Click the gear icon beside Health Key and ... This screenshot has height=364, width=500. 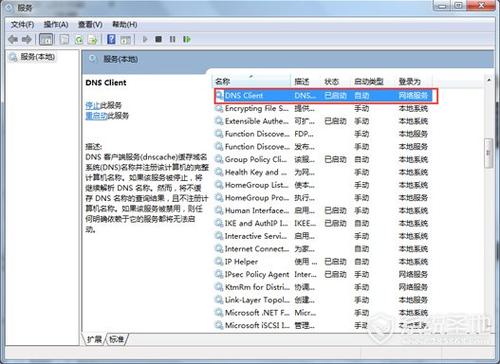(x=219, y=172)
